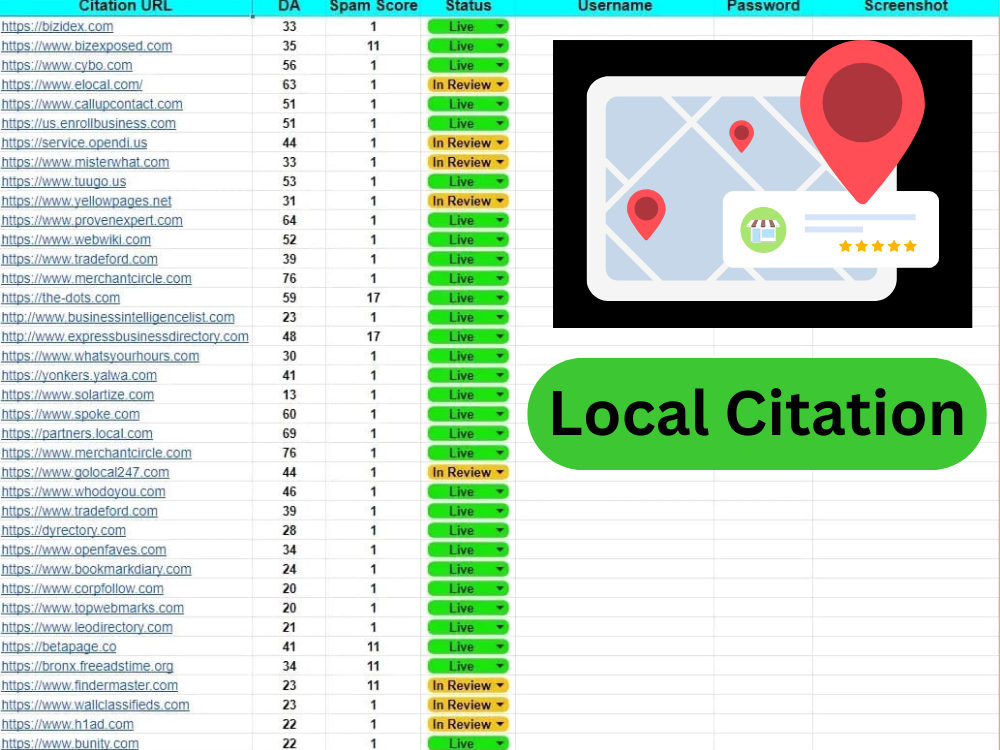Open the golocal247.com link
1000x750 pixels.
click(85, 473)
